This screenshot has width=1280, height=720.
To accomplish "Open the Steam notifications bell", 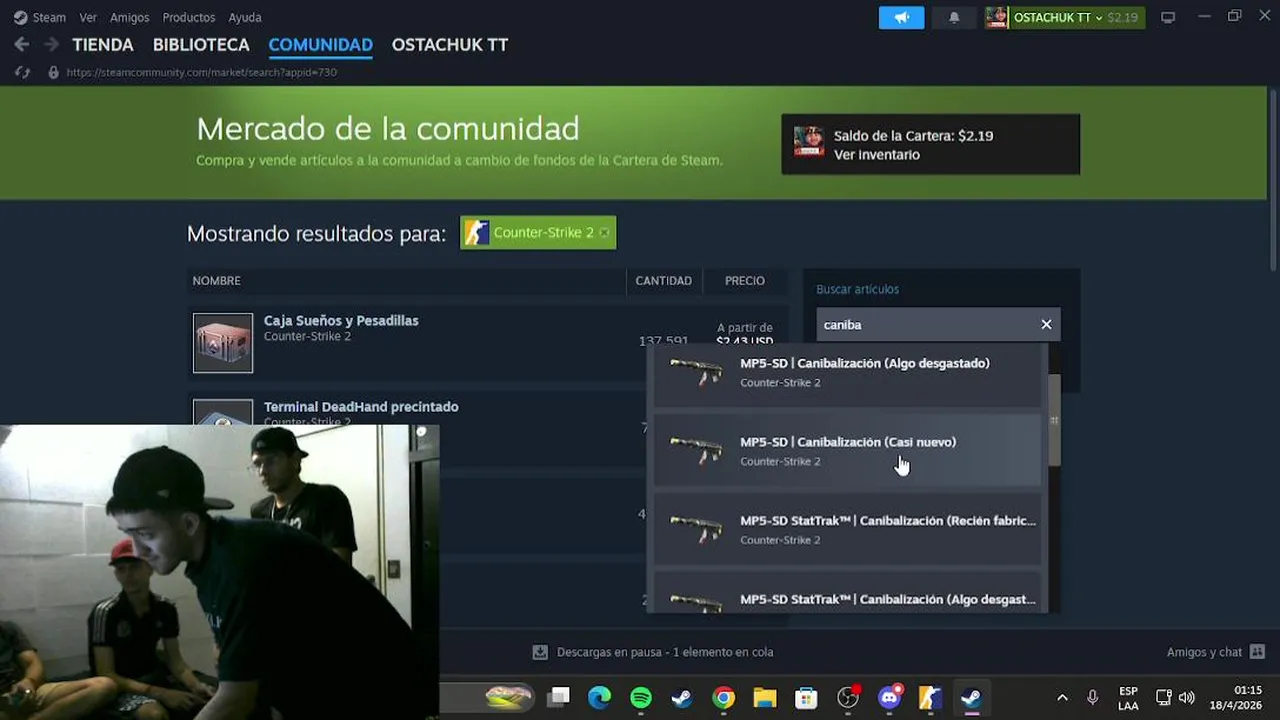I will [x=954, y=17].
